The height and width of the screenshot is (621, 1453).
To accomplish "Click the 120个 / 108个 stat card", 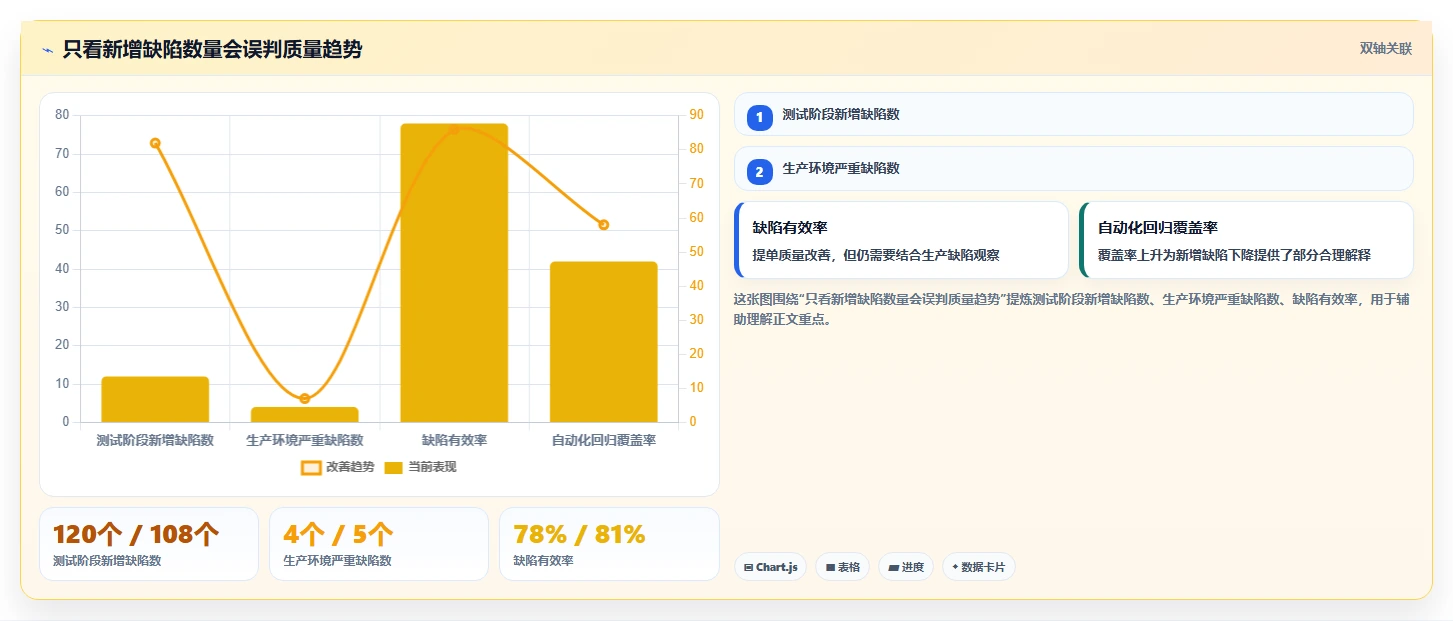I will (149, 544).
